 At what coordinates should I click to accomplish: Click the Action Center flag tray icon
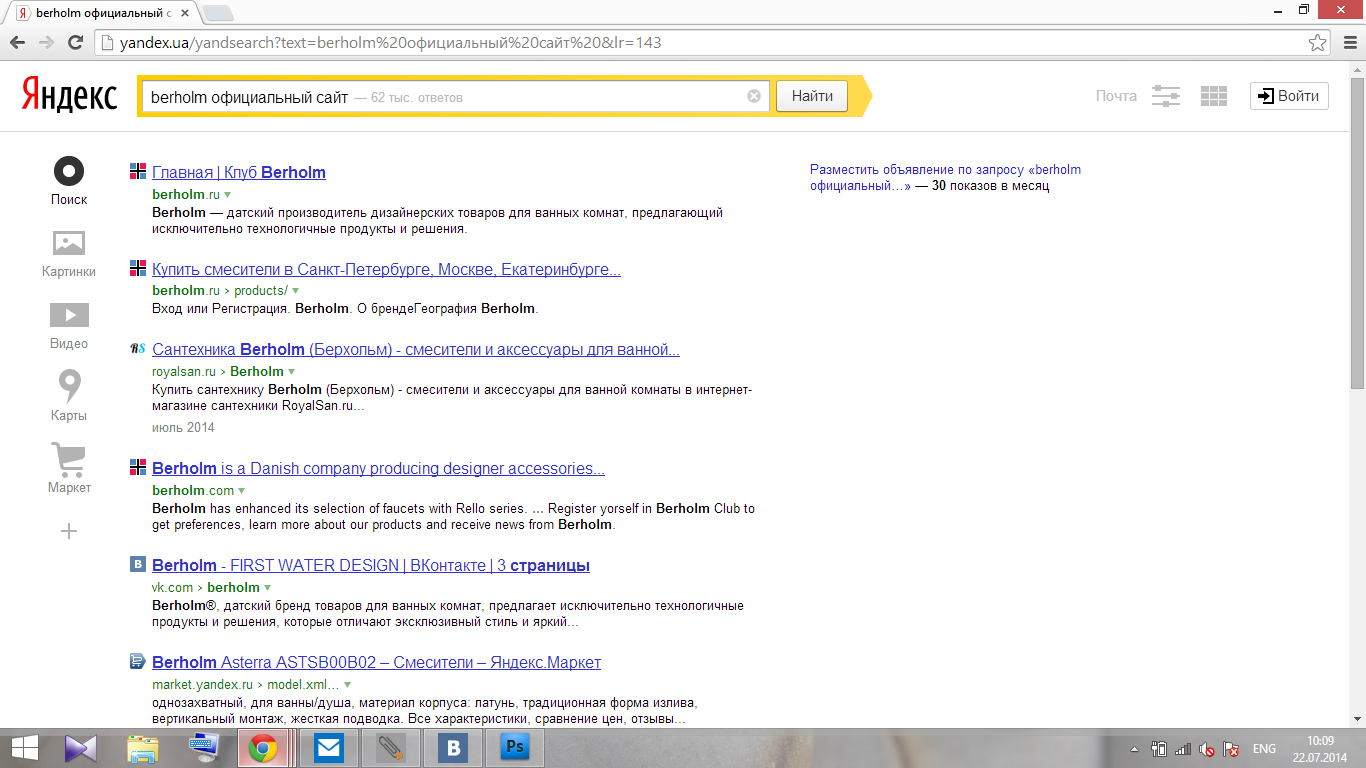point(1232,749)
